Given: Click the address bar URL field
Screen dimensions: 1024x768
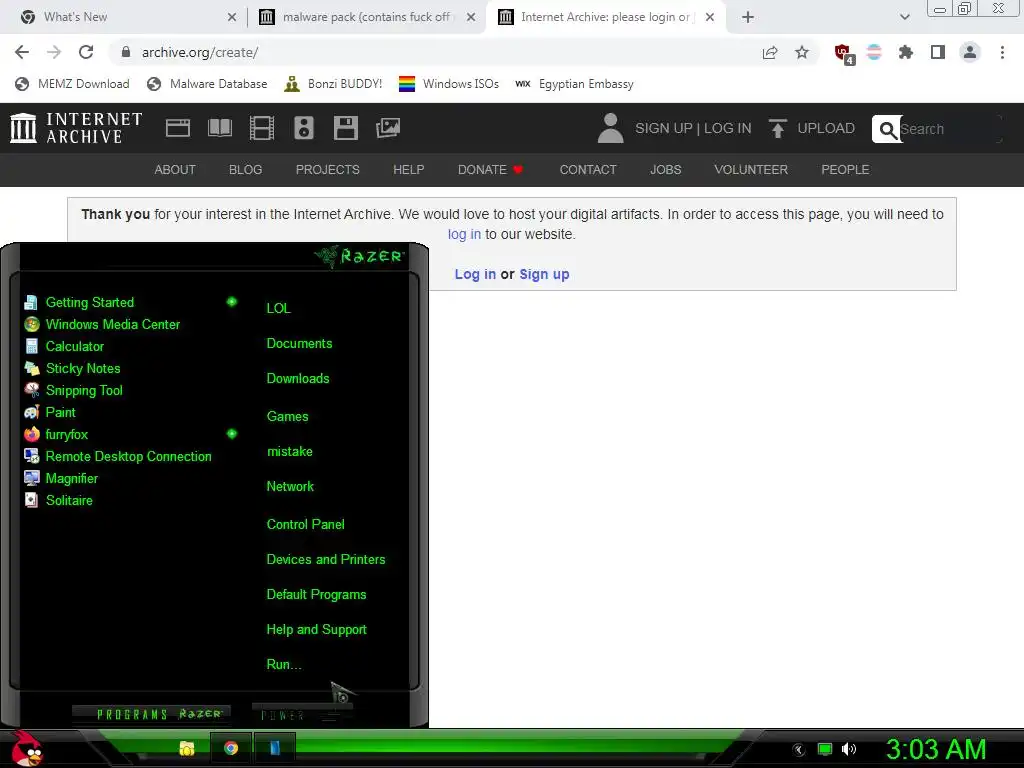Looking at the screenshot, I should click(438, 52).
